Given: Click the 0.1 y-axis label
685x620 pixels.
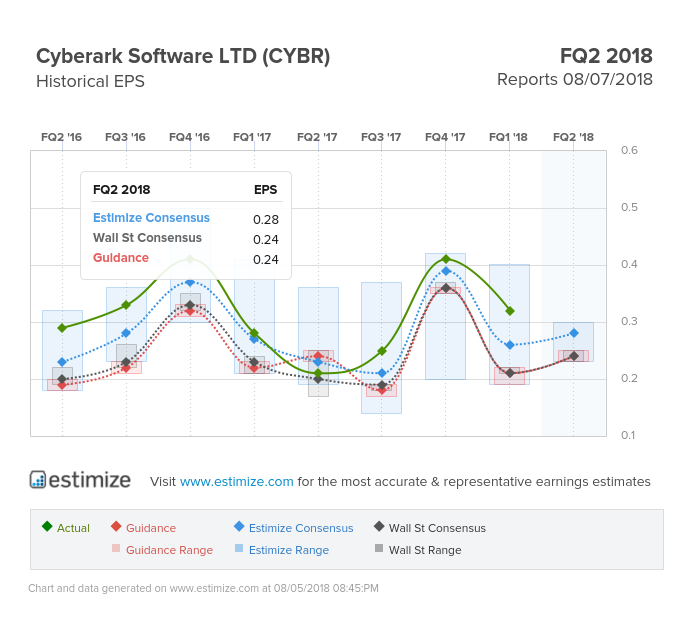Looking at the screenshot, I should [x=628, y=435].
